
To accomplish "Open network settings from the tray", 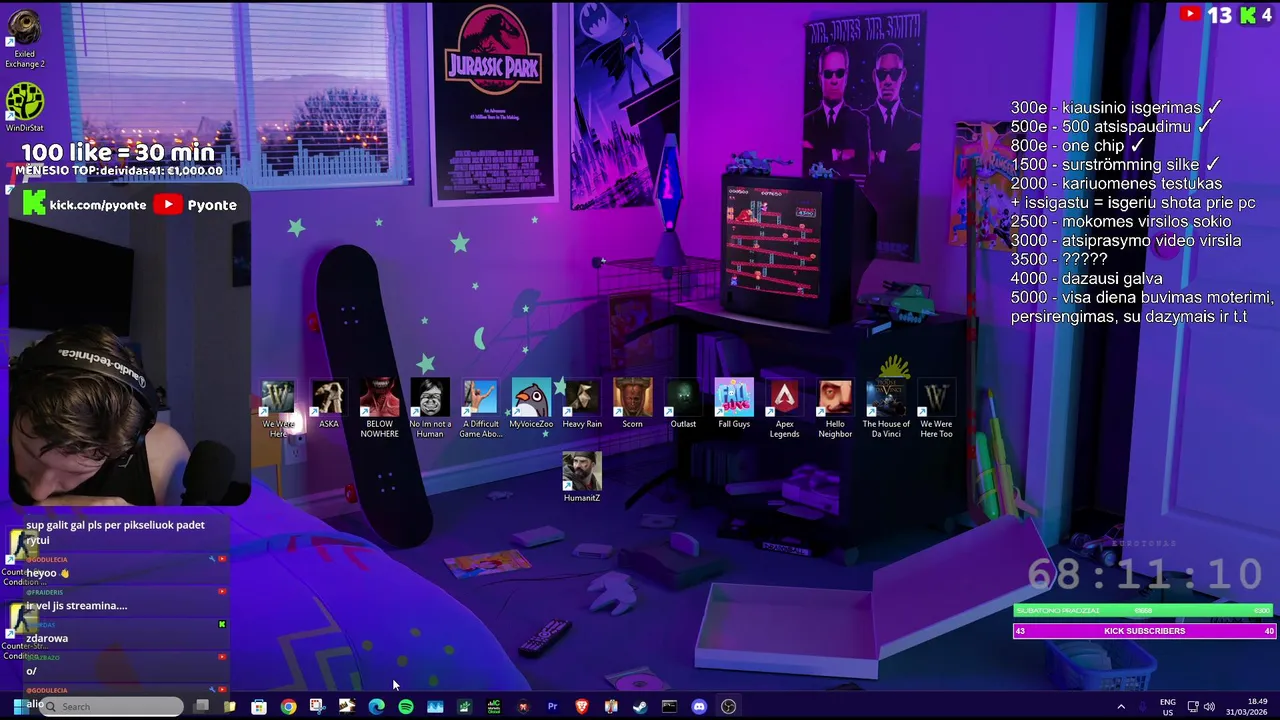I will (x=1191, y=707).
